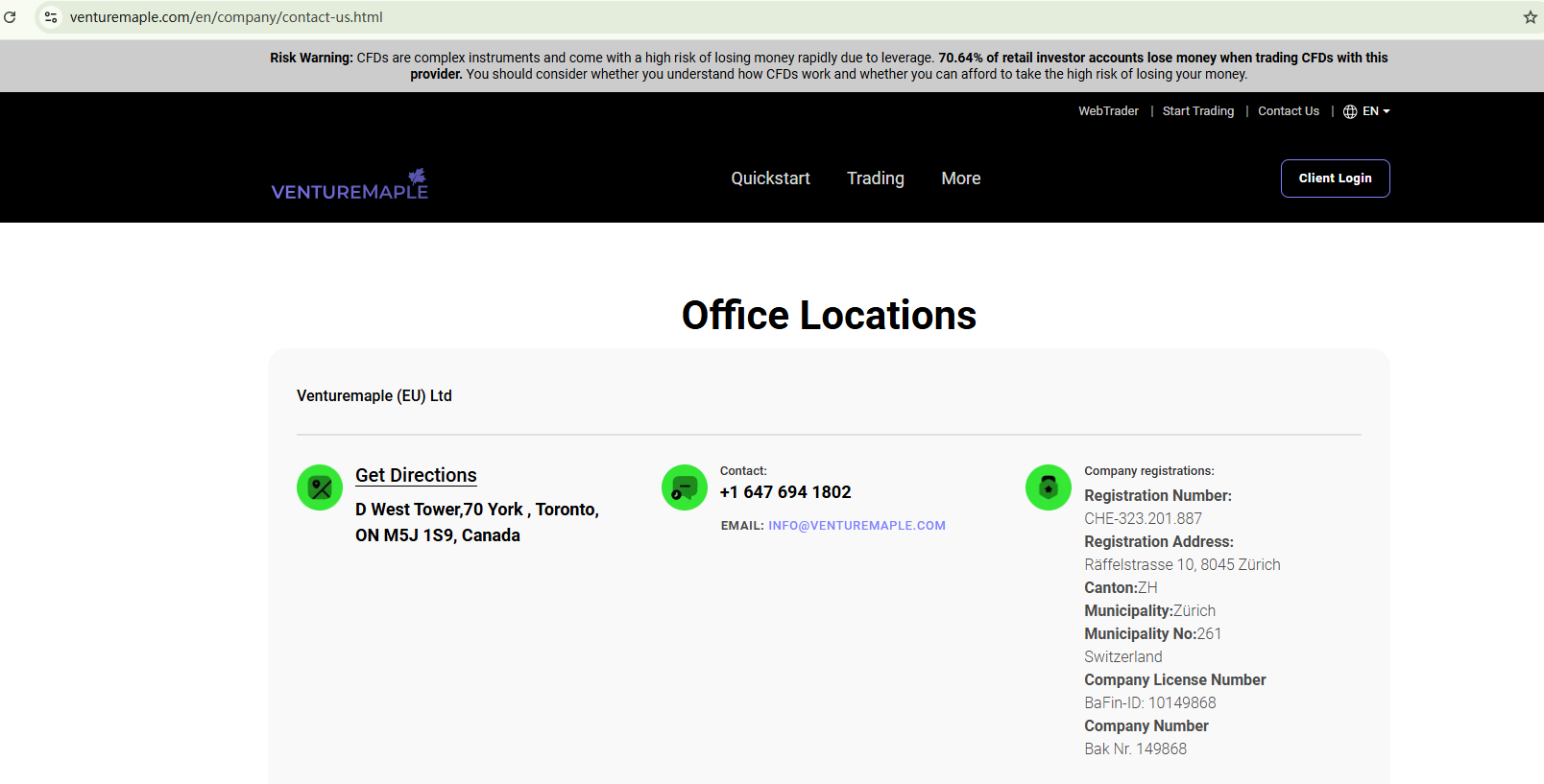The height and width of the screenshot is (784, 1544).
Task: Click the Registration Address: label
Action: coord(1159,541)
